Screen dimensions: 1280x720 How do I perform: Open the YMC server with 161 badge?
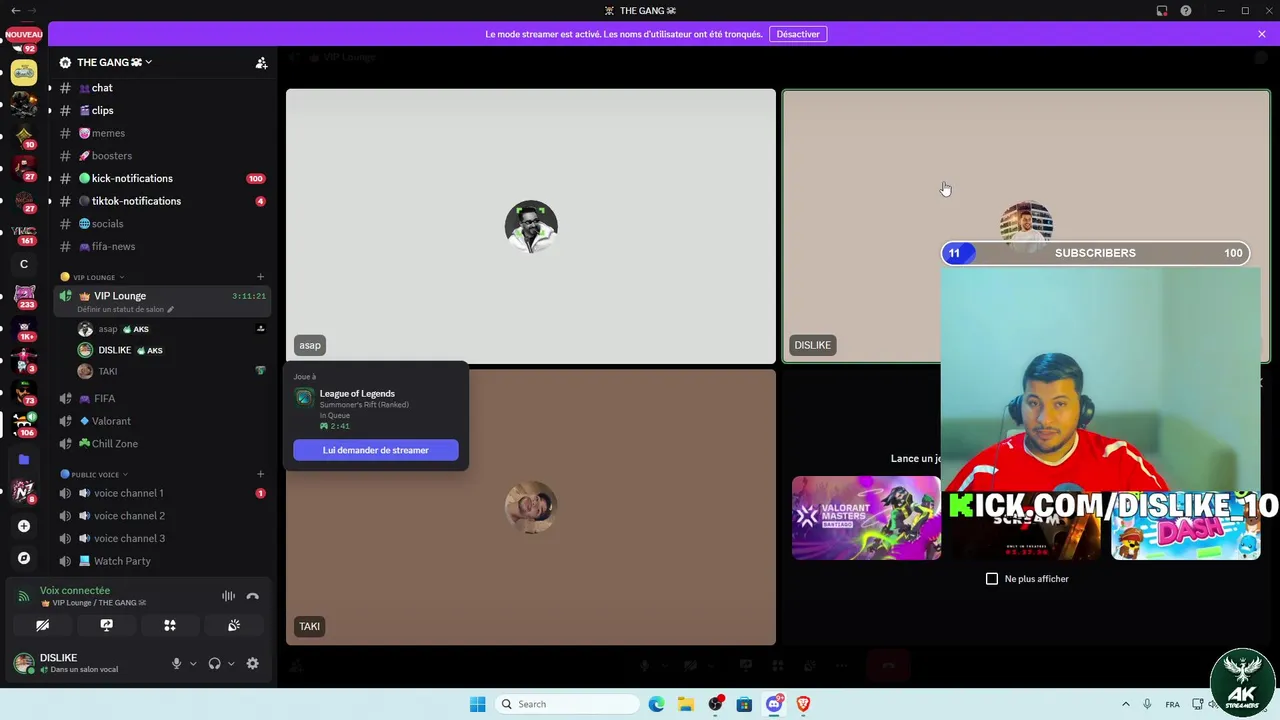pyautogui.click(x=24, y=232)
